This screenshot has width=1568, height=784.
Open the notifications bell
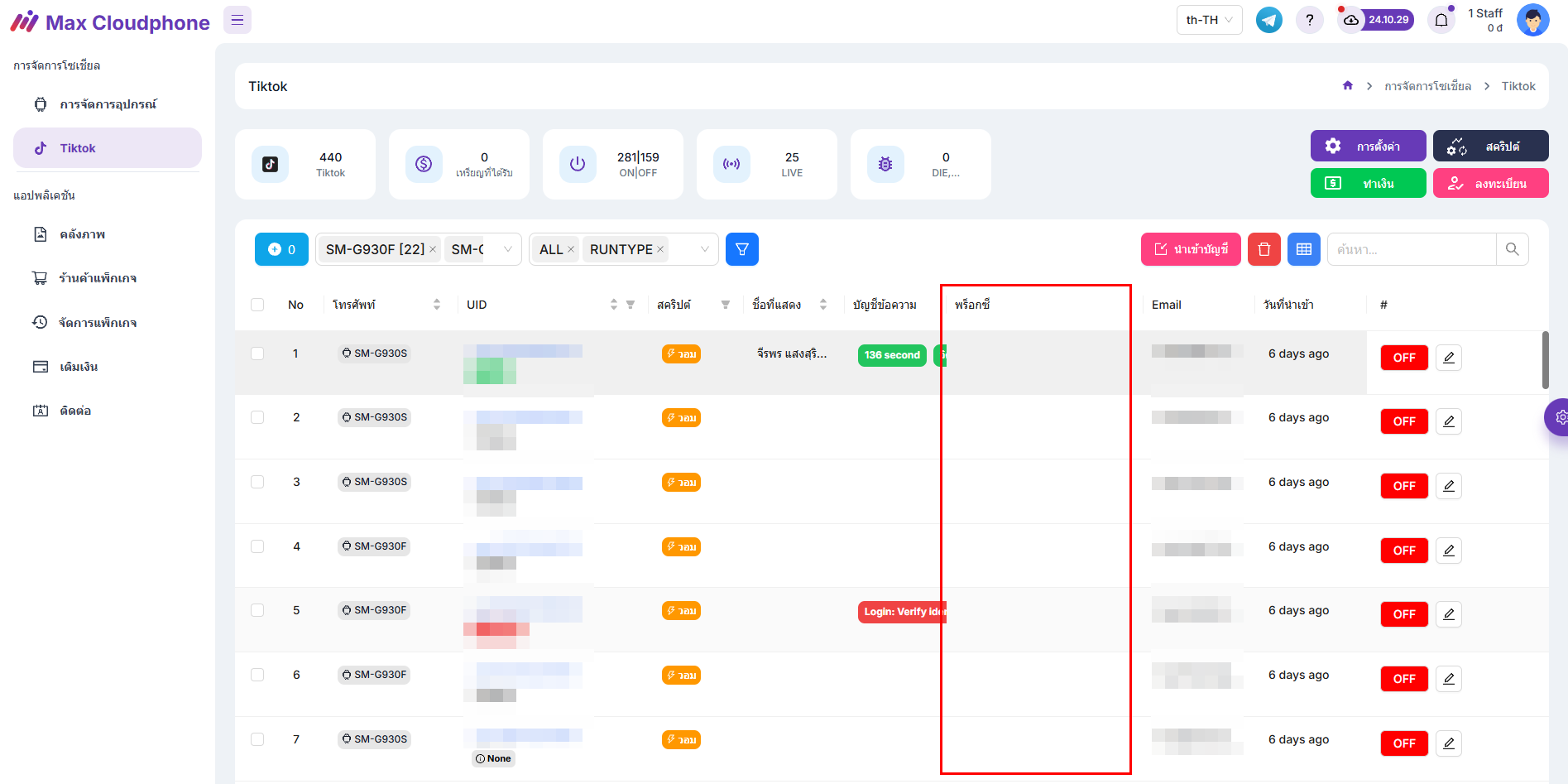click(1441, 20)
